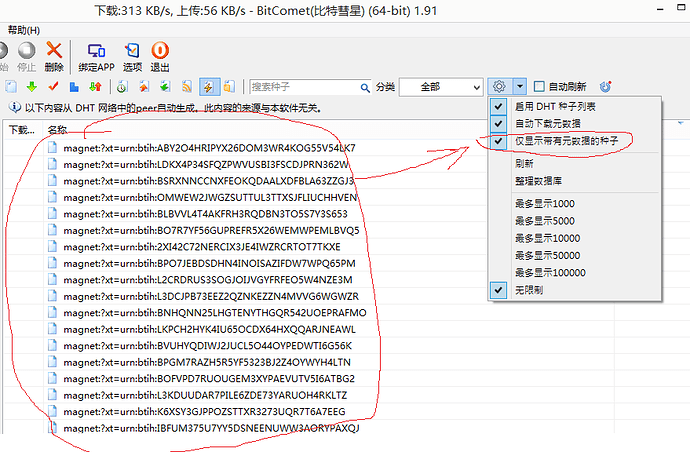Click the 搜索种子 search field
Image resolution: width=690 pixels, height=452 pixels.
tap(305, 87)
